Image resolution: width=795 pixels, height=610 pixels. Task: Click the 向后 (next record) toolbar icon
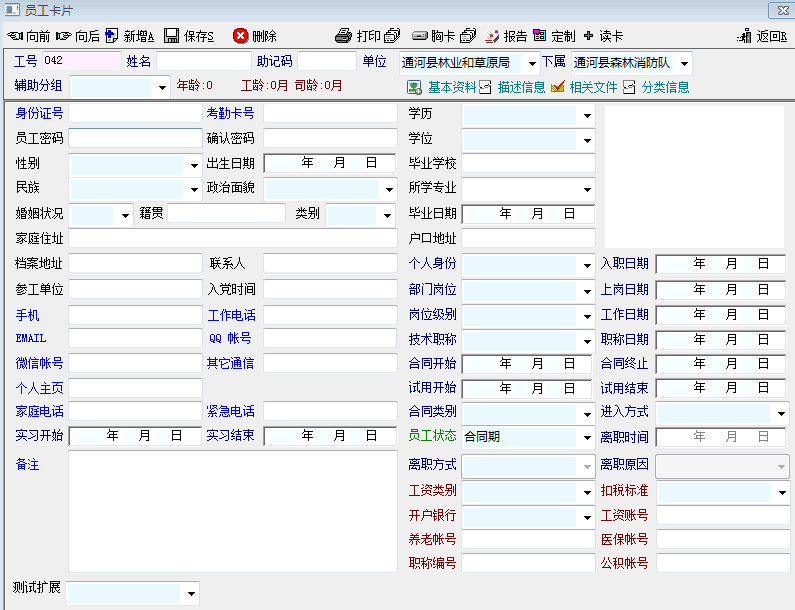click(64, 36)
